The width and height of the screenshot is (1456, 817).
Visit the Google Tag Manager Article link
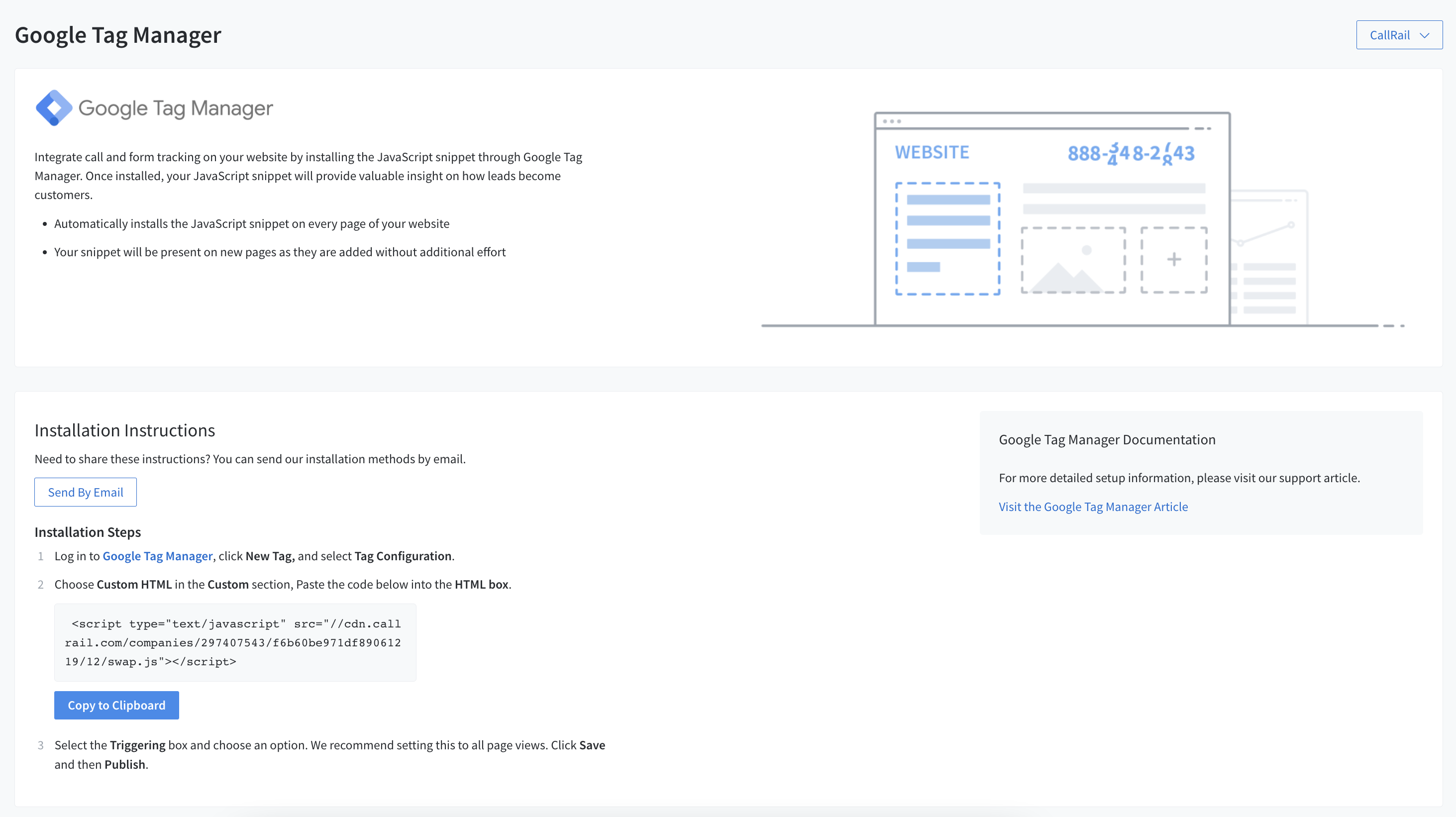[1093, 507]
